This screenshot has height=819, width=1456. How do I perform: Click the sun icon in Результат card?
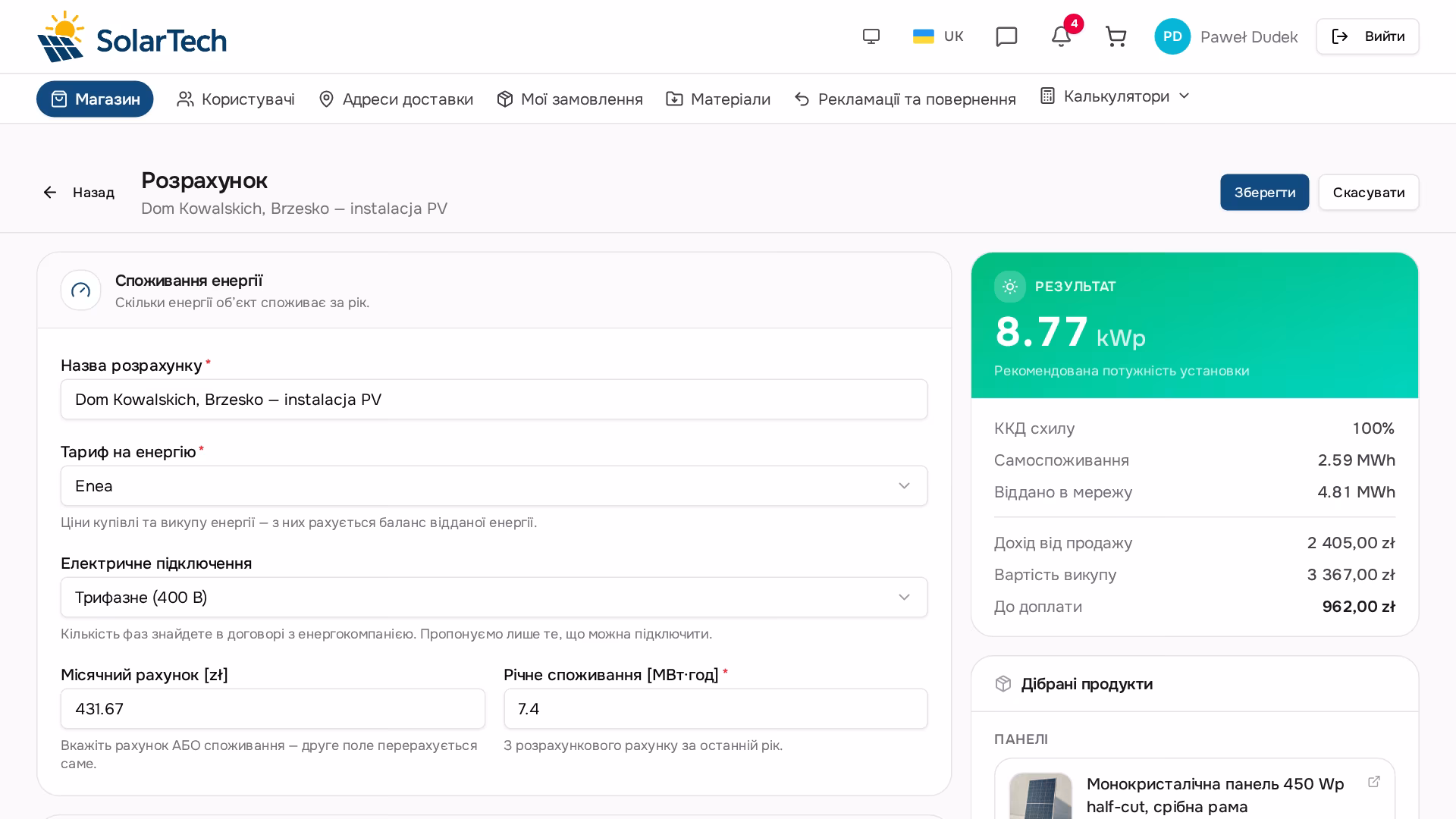[x=1010, y=287]
